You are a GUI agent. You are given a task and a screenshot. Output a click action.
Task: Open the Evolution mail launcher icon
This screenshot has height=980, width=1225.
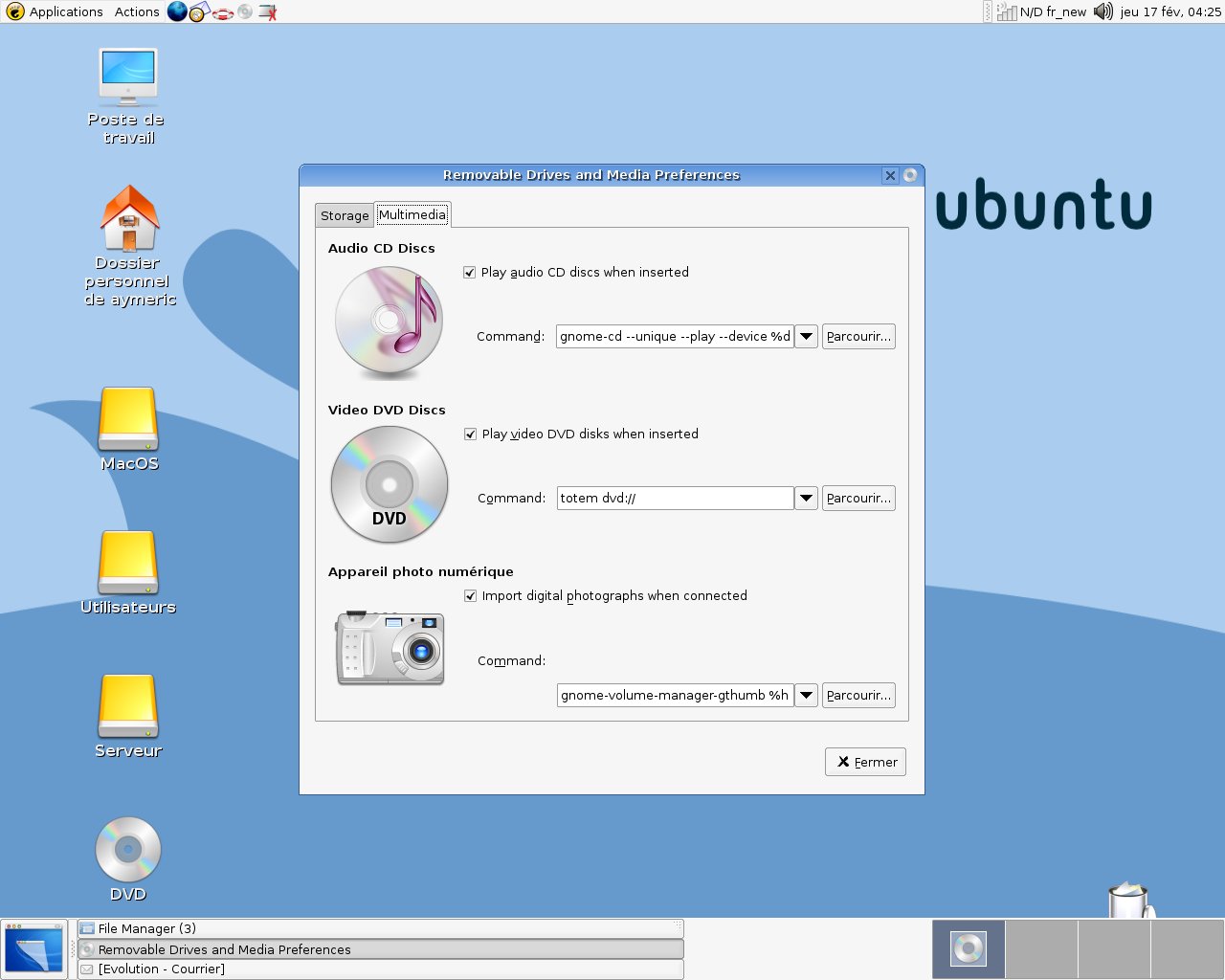click(199, 12)
